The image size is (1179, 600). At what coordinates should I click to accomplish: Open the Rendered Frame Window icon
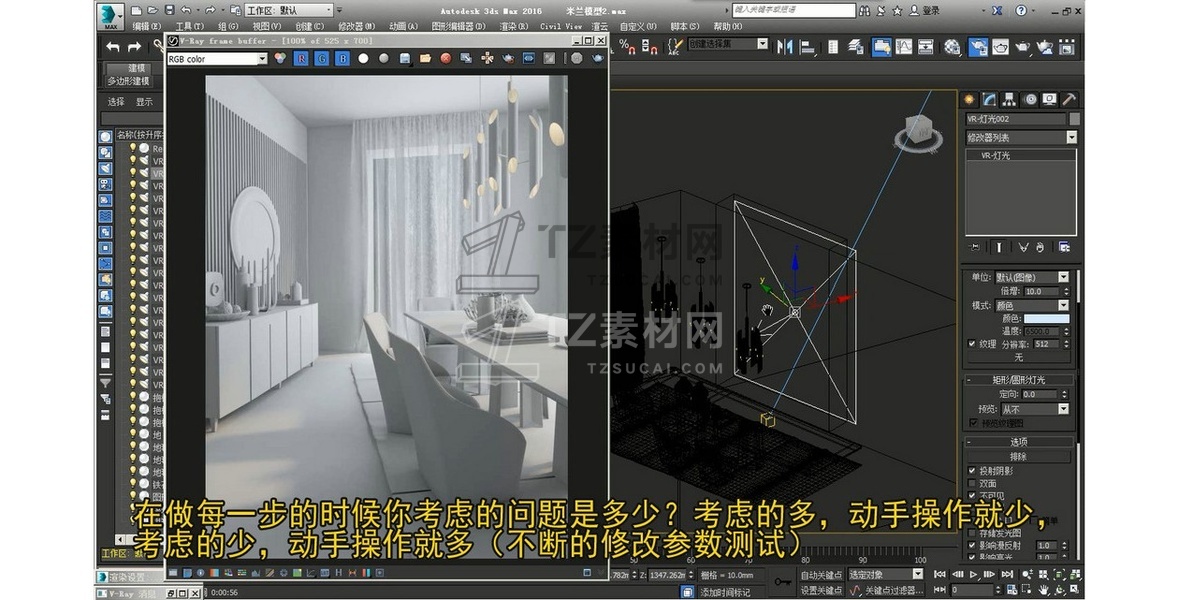tap(1001, 47)
